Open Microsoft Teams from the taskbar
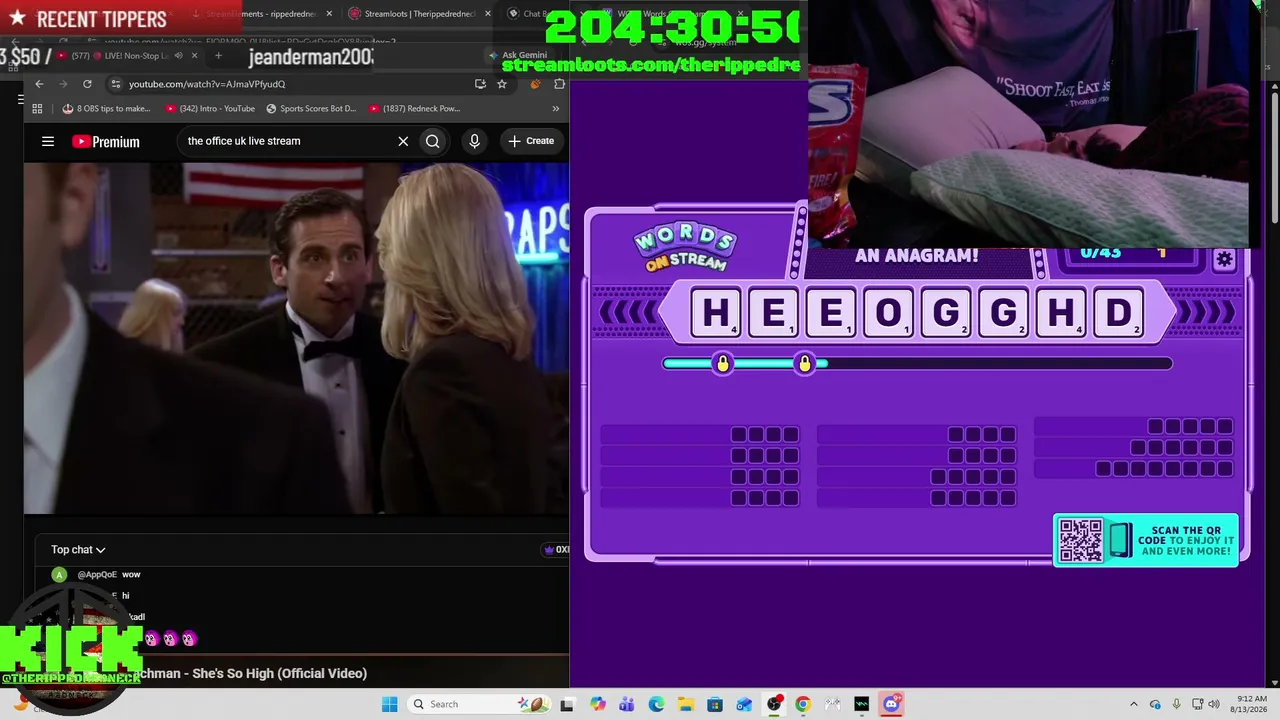 tap(627, 704)
